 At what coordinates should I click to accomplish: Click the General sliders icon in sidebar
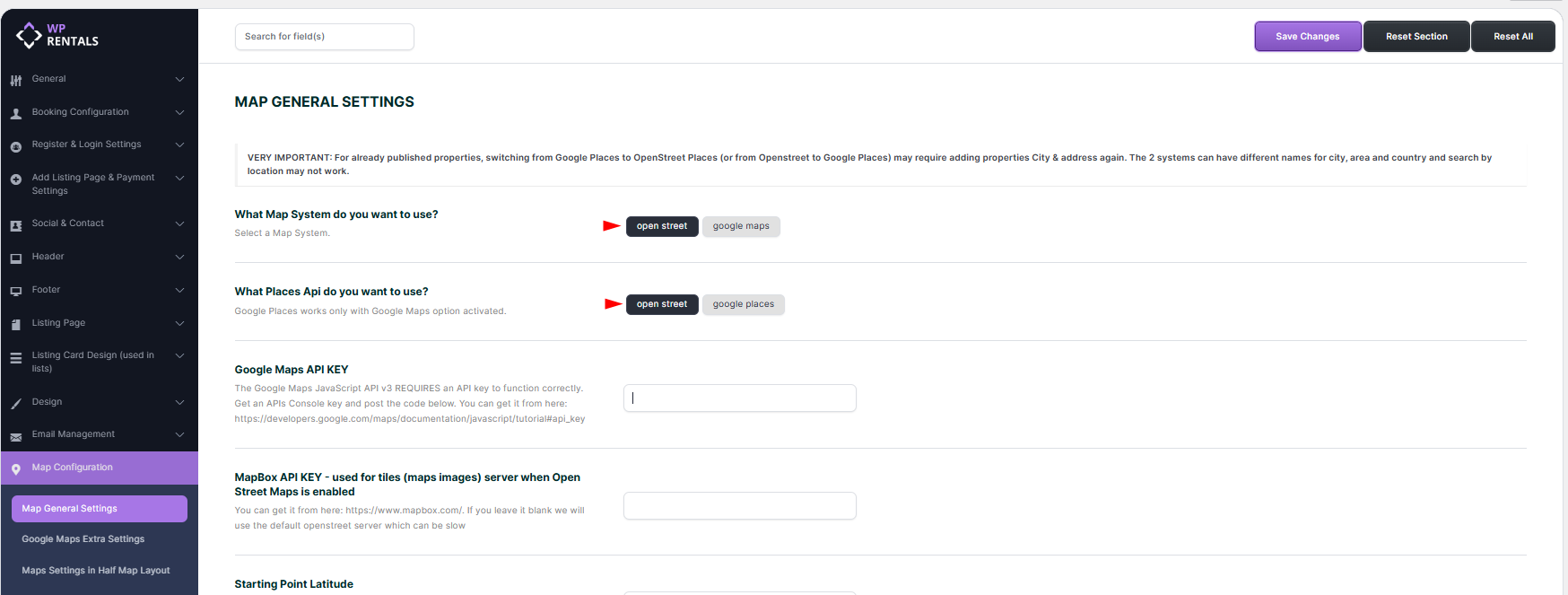(16, 80)
